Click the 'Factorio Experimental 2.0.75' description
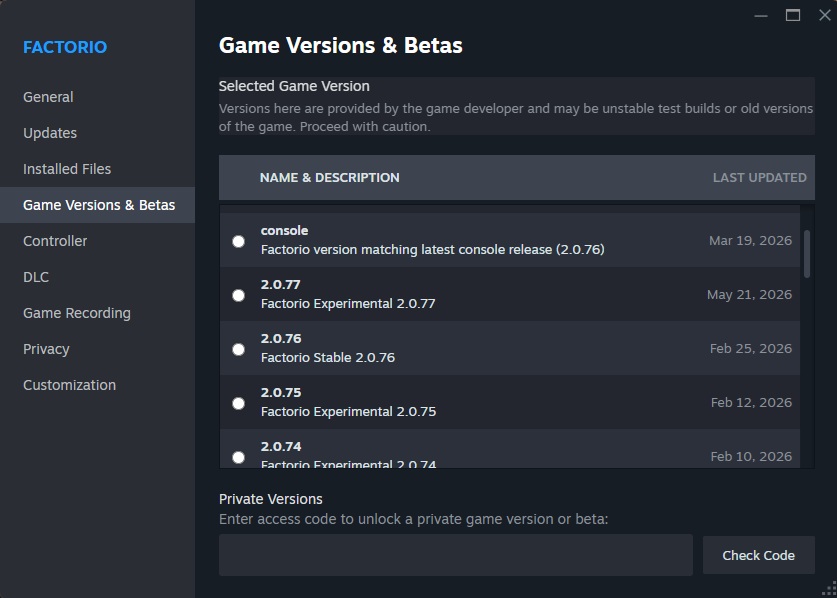Screen dimensions: 837x598 349,412
